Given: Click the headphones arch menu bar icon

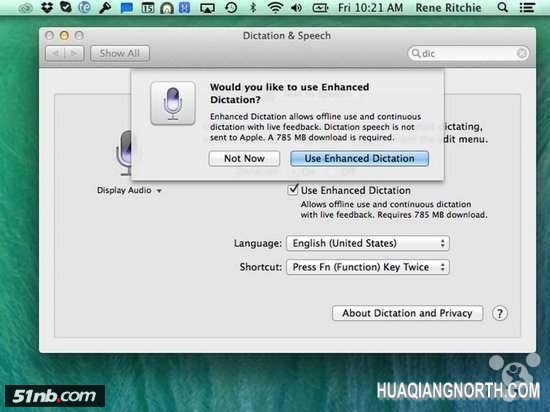Looking at the screenshot, I should tap(167, 8).
